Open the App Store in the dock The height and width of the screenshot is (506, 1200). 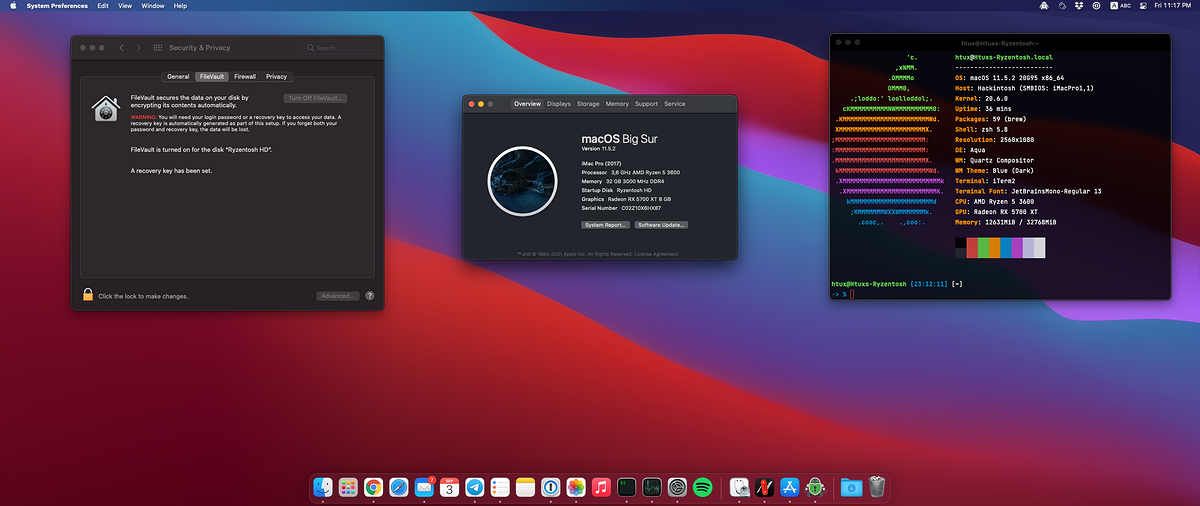click(x=789, y=487)
